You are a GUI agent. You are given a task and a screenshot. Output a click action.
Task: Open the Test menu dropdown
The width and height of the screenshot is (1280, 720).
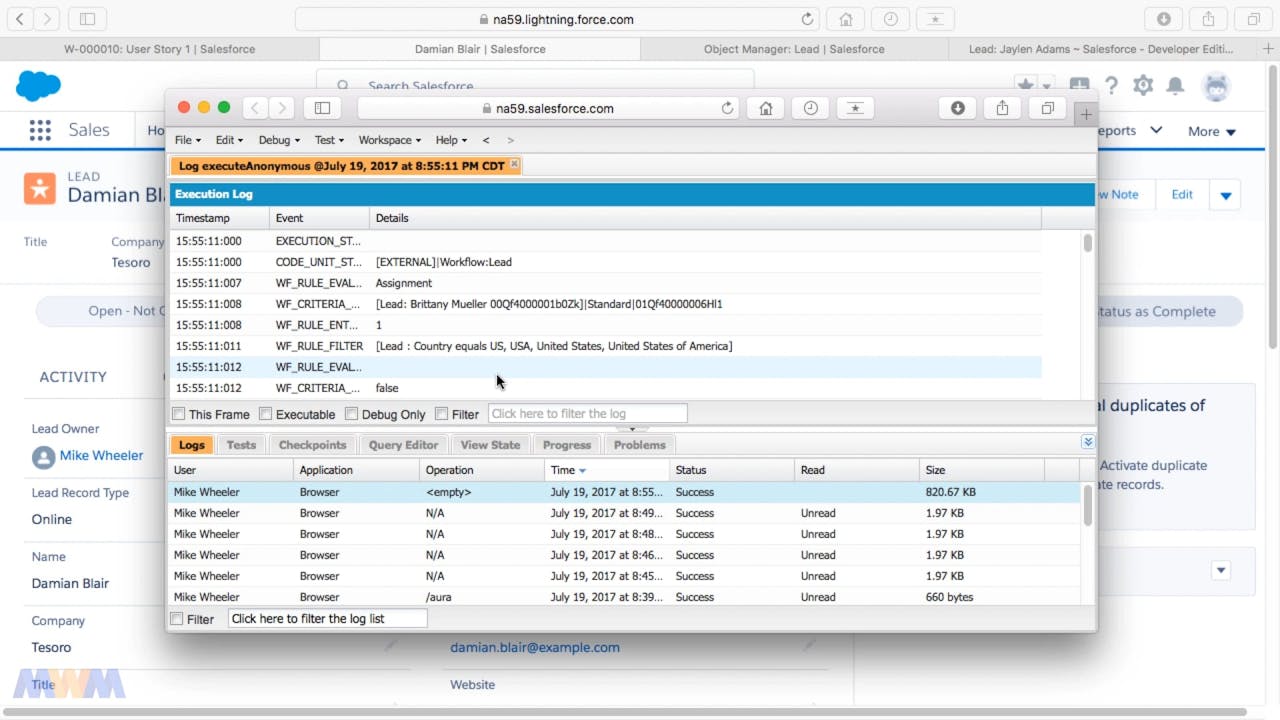(329, 140)
